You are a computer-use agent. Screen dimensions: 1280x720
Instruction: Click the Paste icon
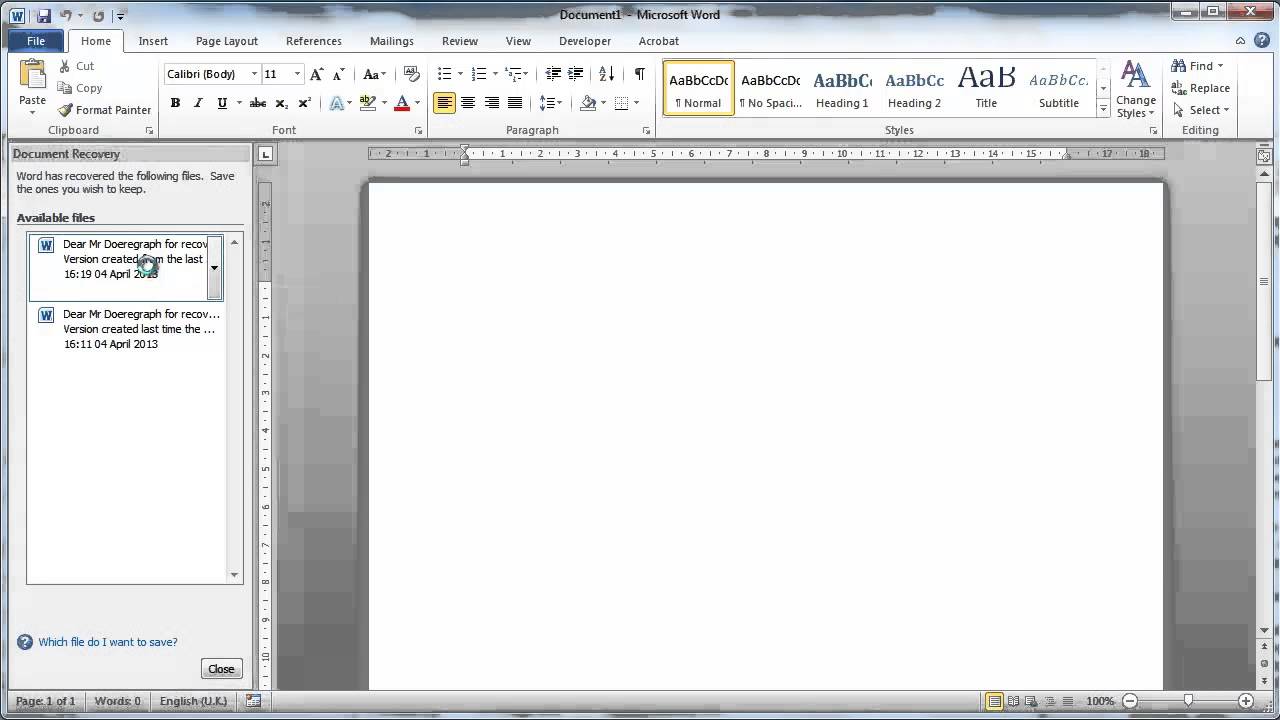click(32, 75)
